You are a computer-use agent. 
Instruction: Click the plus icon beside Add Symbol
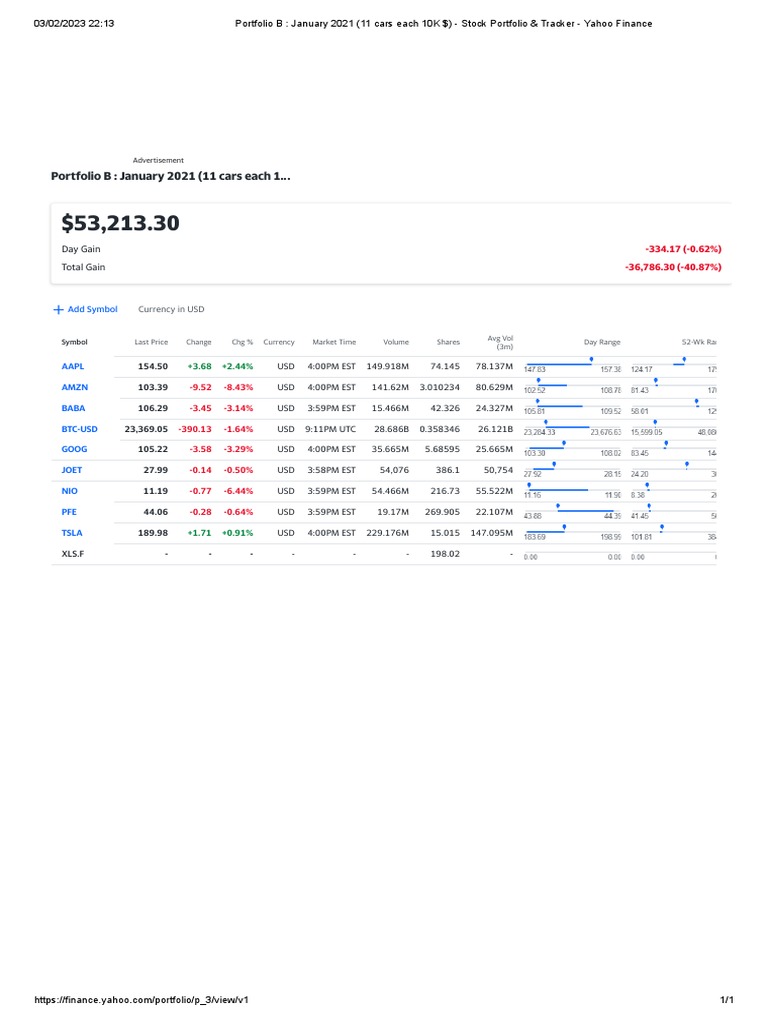tap(58, 310)
